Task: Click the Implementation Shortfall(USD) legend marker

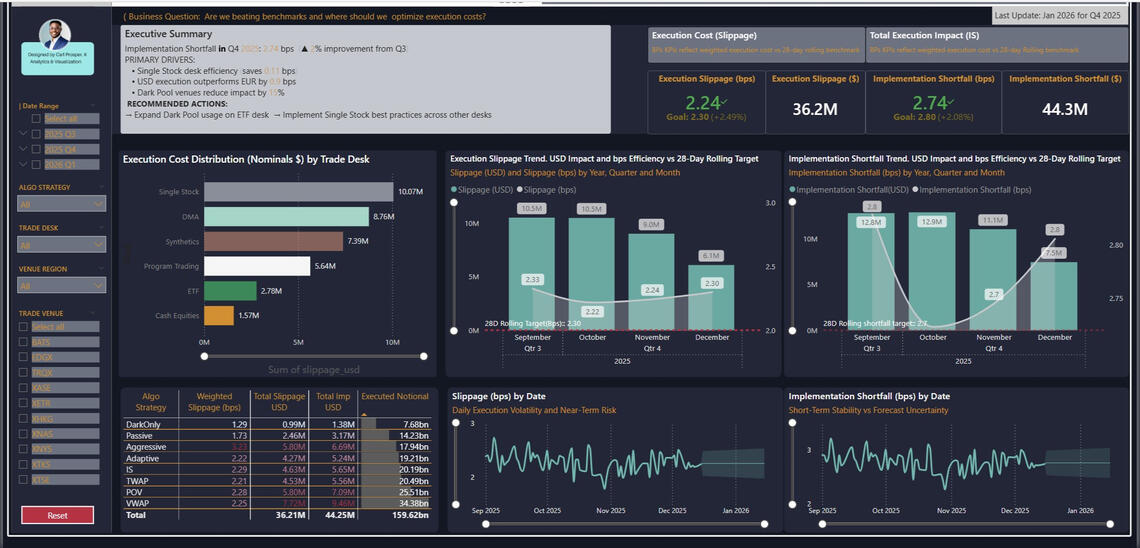Action: pyautogui.click(x=793, y=189)
